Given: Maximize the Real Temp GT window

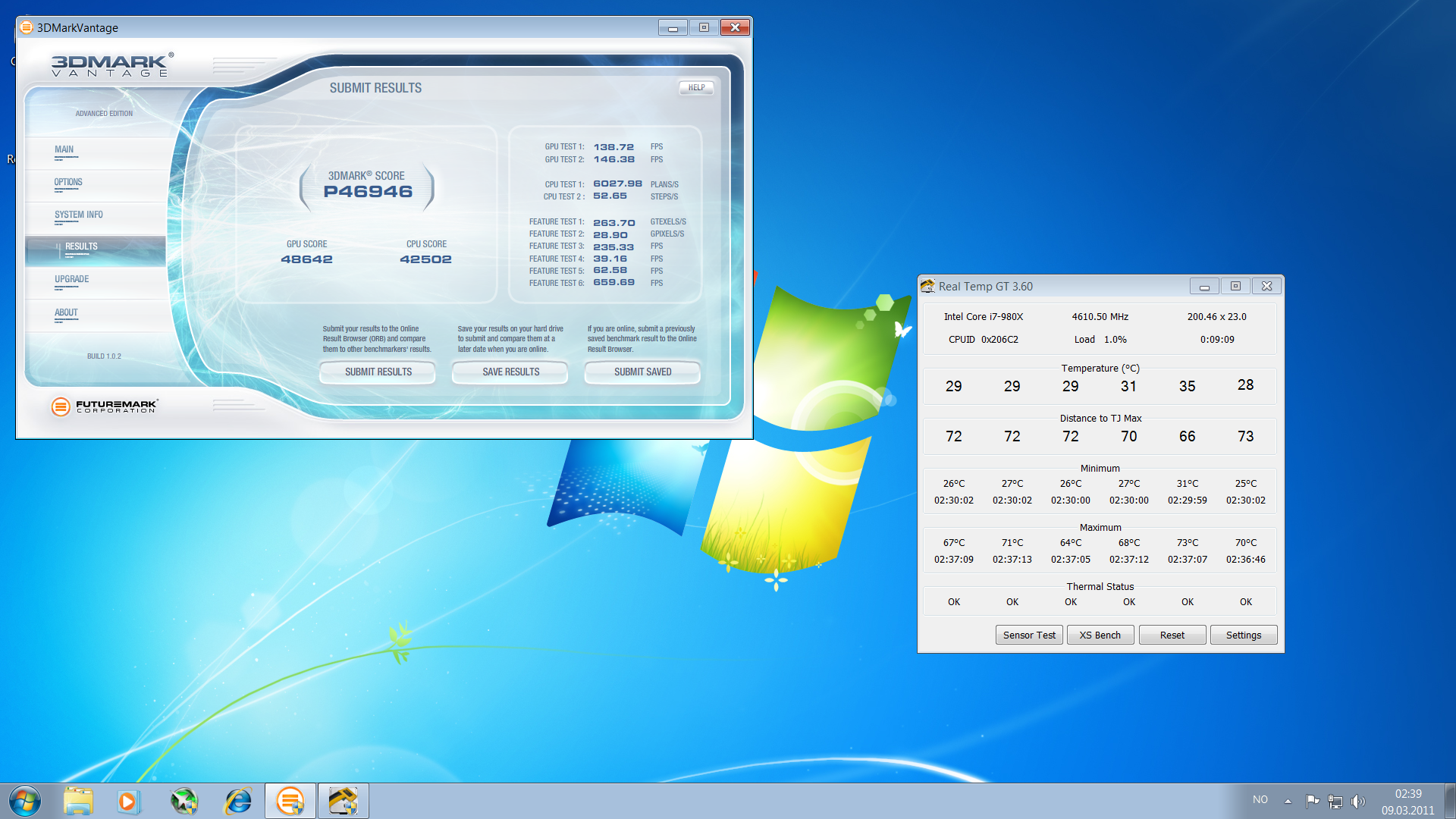Looking at the screenshot, I should coord(1235,286).
